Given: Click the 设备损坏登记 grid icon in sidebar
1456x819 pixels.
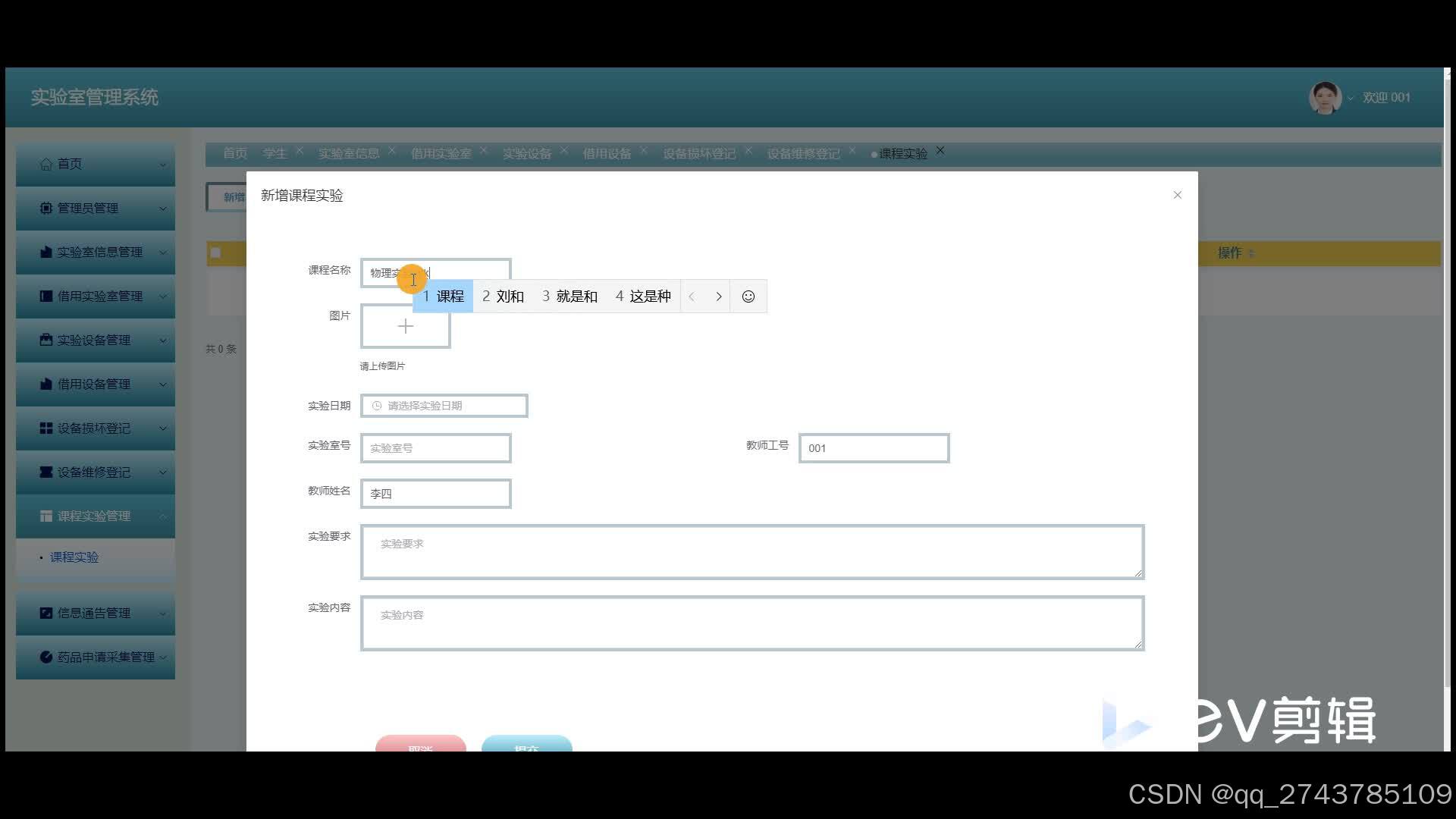Looking at the screenshot, I should tap(46, 428).
